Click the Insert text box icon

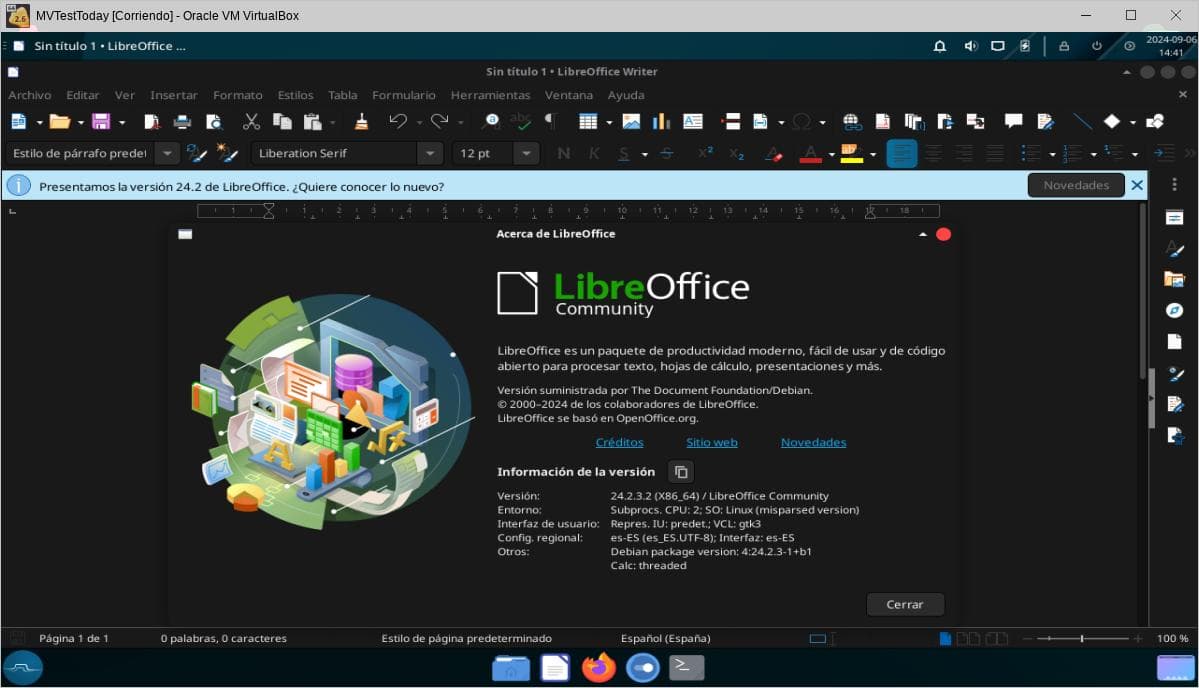(693, 122)
